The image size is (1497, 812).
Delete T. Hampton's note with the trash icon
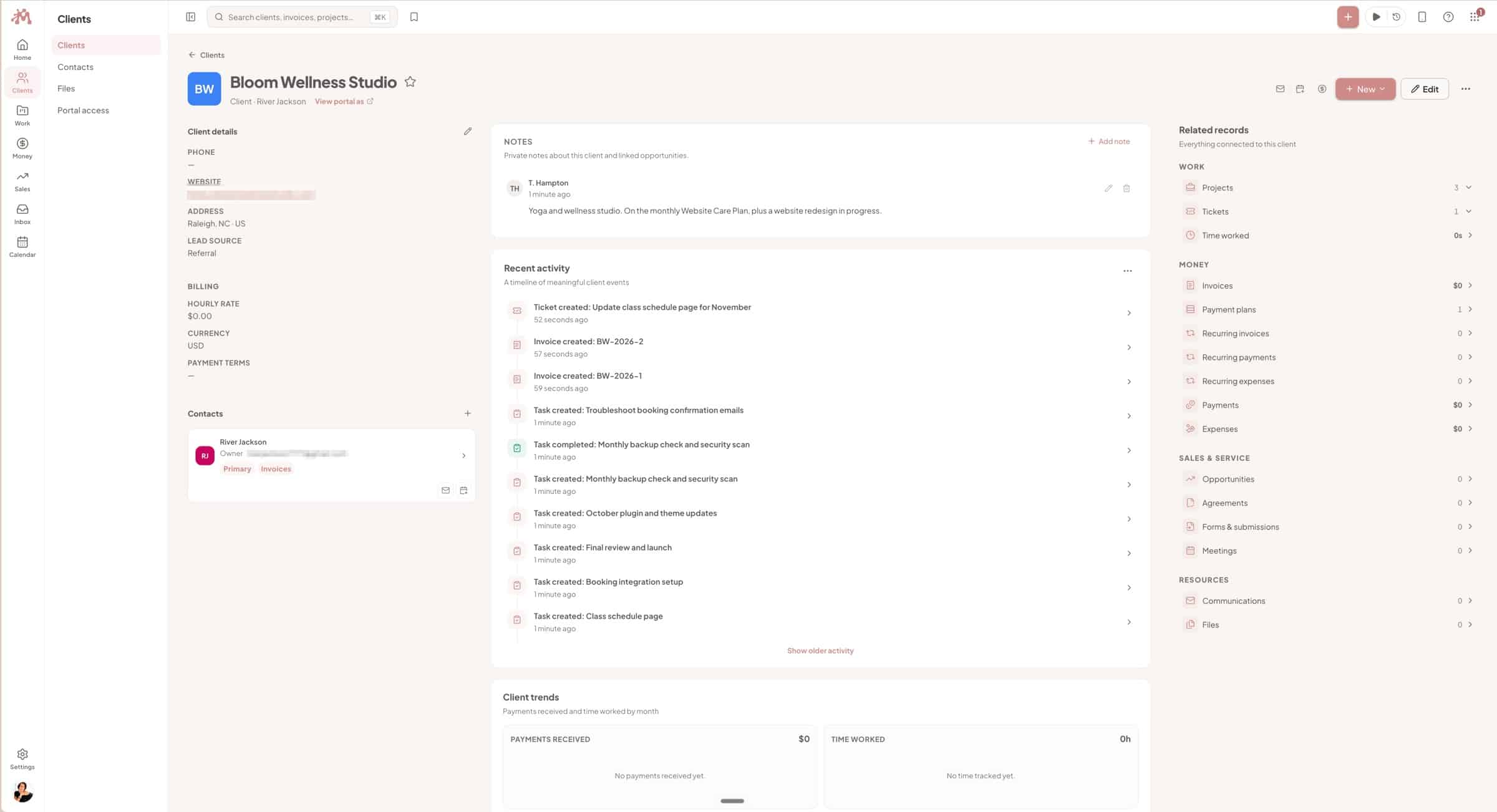coord(1126,188)
